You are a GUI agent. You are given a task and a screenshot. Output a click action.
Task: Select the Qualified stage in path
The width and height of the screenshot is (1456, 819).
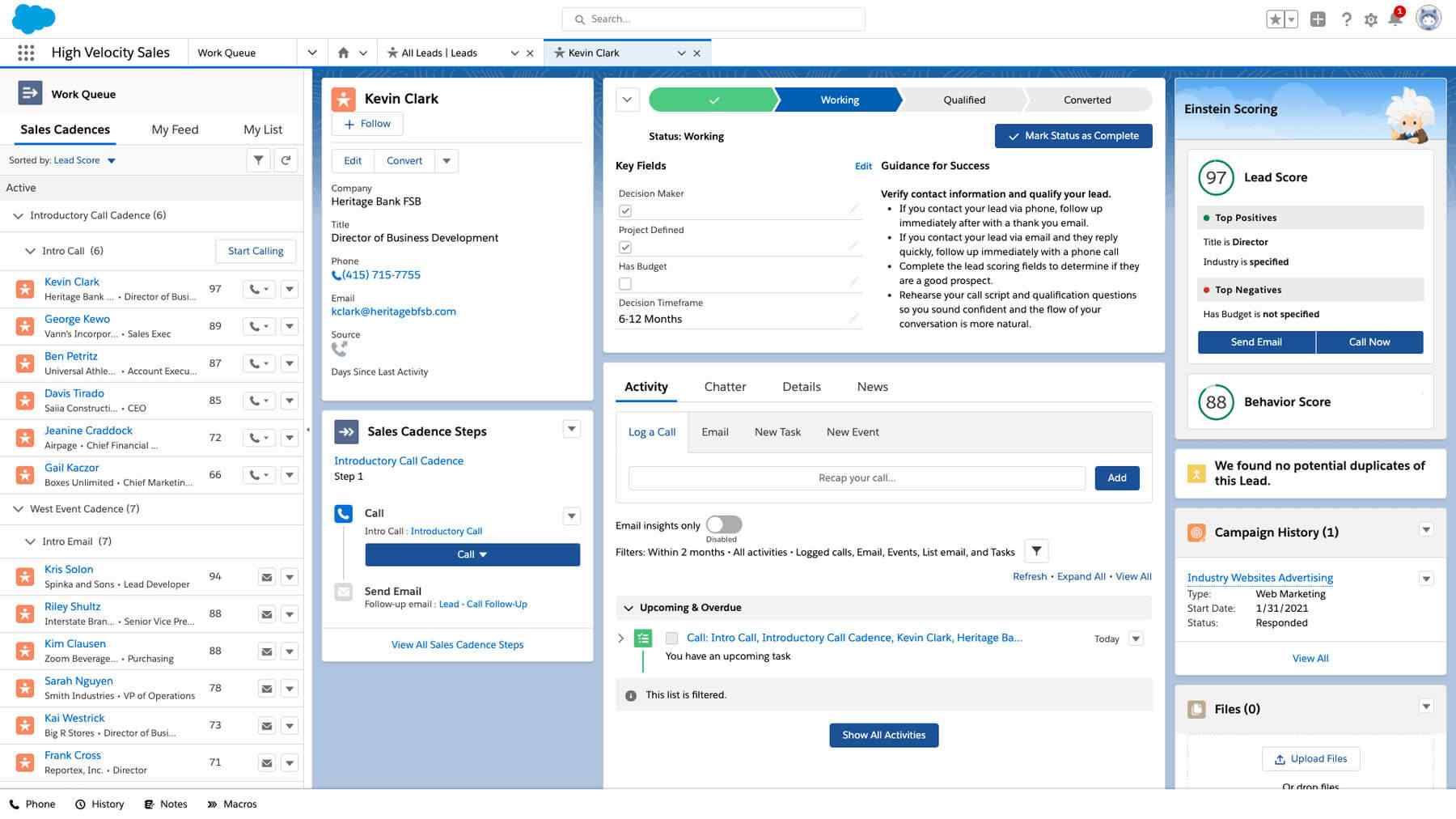[963, 100]
